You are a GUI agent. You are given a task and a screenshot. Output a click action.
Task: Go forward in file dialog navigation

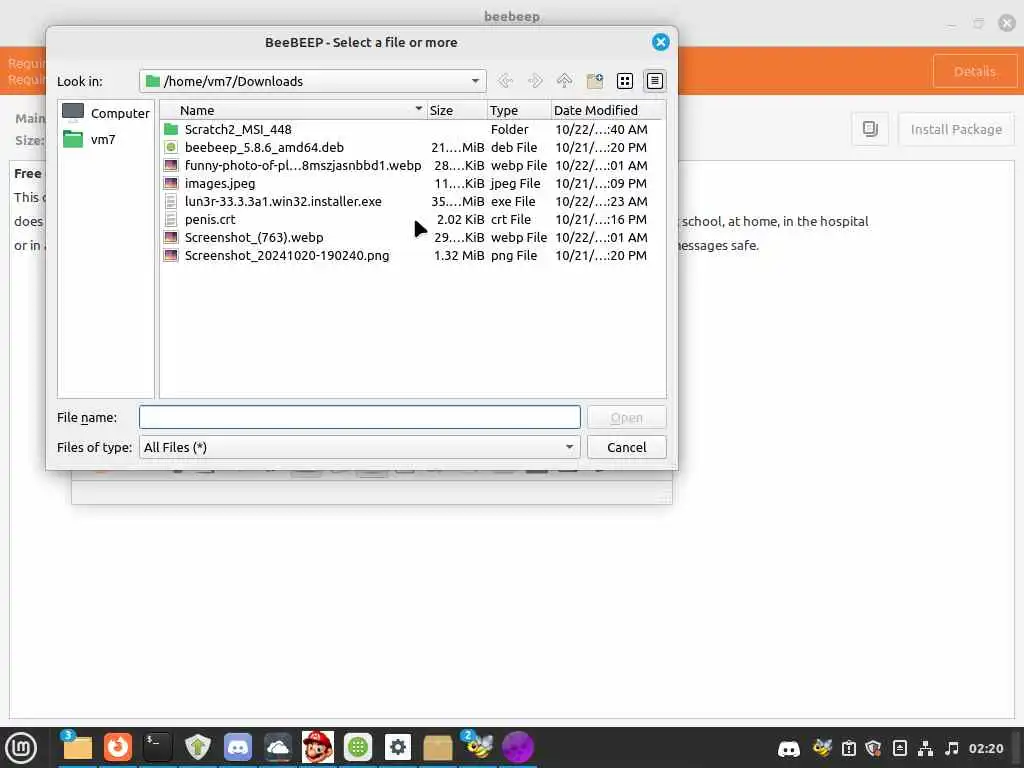pyautogui.click(x=535, y=81)
